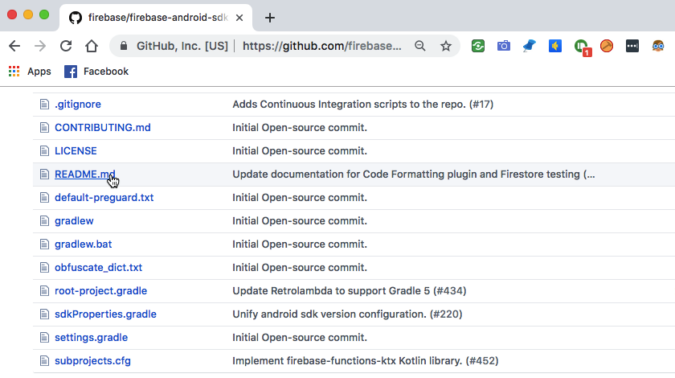Go back using the browser back arrow
The width and height of the screenshot is (675, 378).
15,46
